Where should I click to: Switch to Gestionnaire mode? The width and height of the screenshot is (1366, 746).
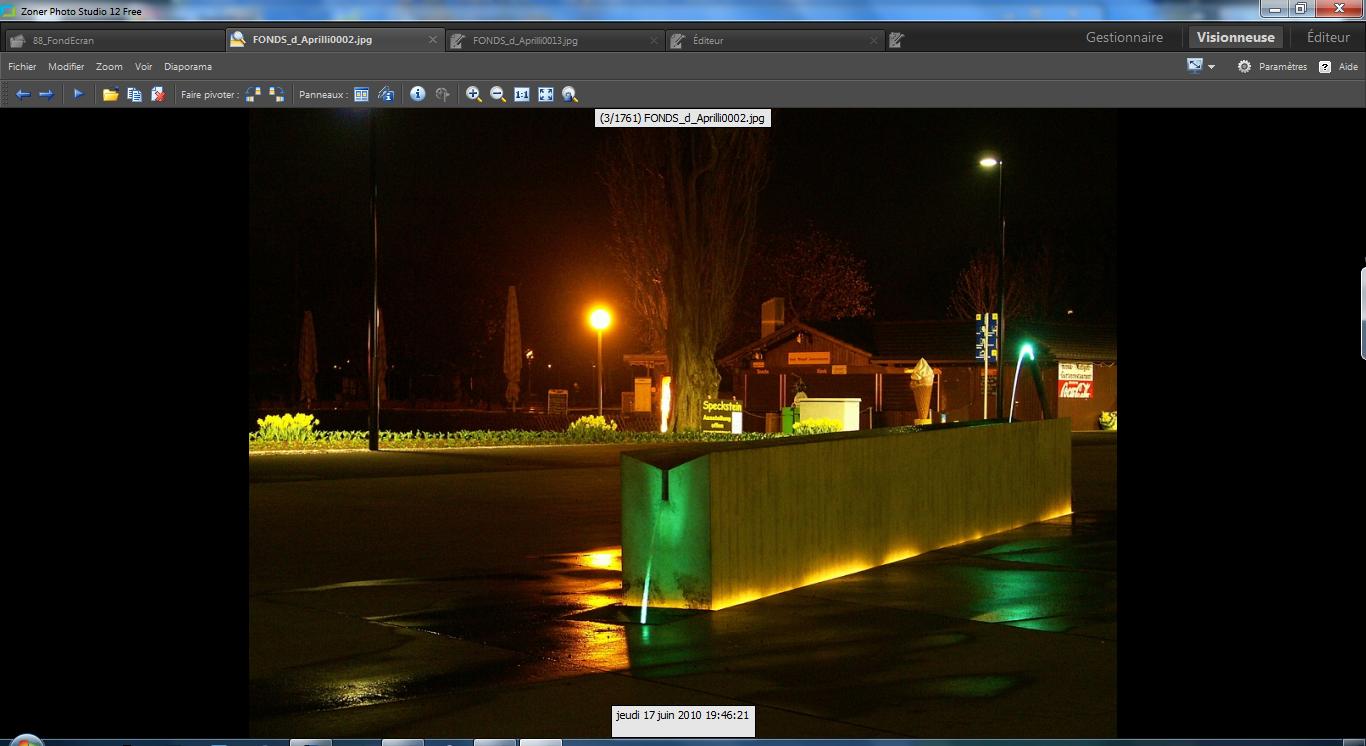1125,37
